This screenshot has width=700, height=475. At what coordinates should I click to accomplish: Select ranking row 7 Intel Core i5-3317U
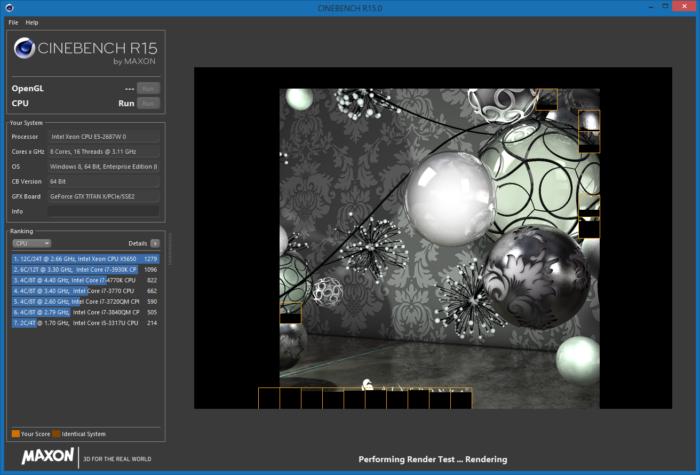[85, 323]
